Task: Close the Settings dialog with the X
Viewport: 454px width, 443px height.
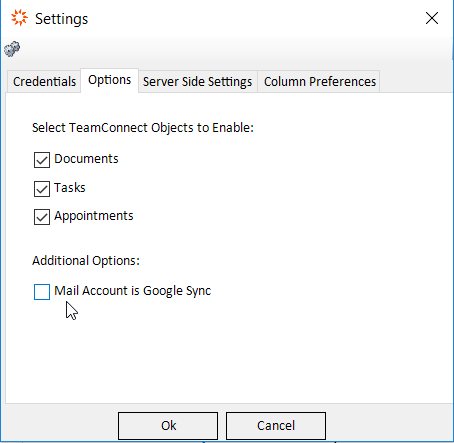Action: pyautogui.click(x=432, y=18)
